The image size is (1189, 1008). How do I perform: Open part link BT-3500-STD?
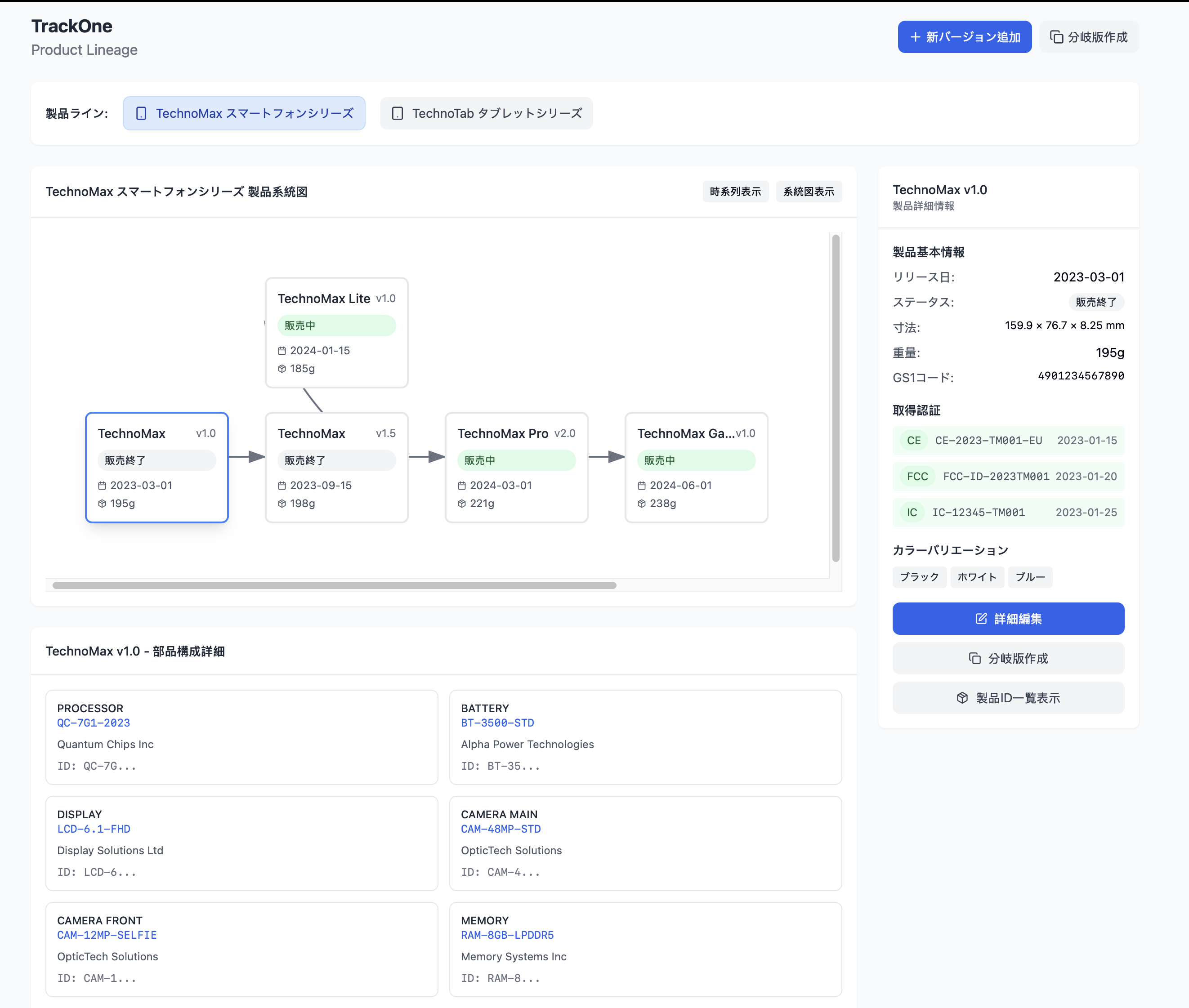click(497, 723)
